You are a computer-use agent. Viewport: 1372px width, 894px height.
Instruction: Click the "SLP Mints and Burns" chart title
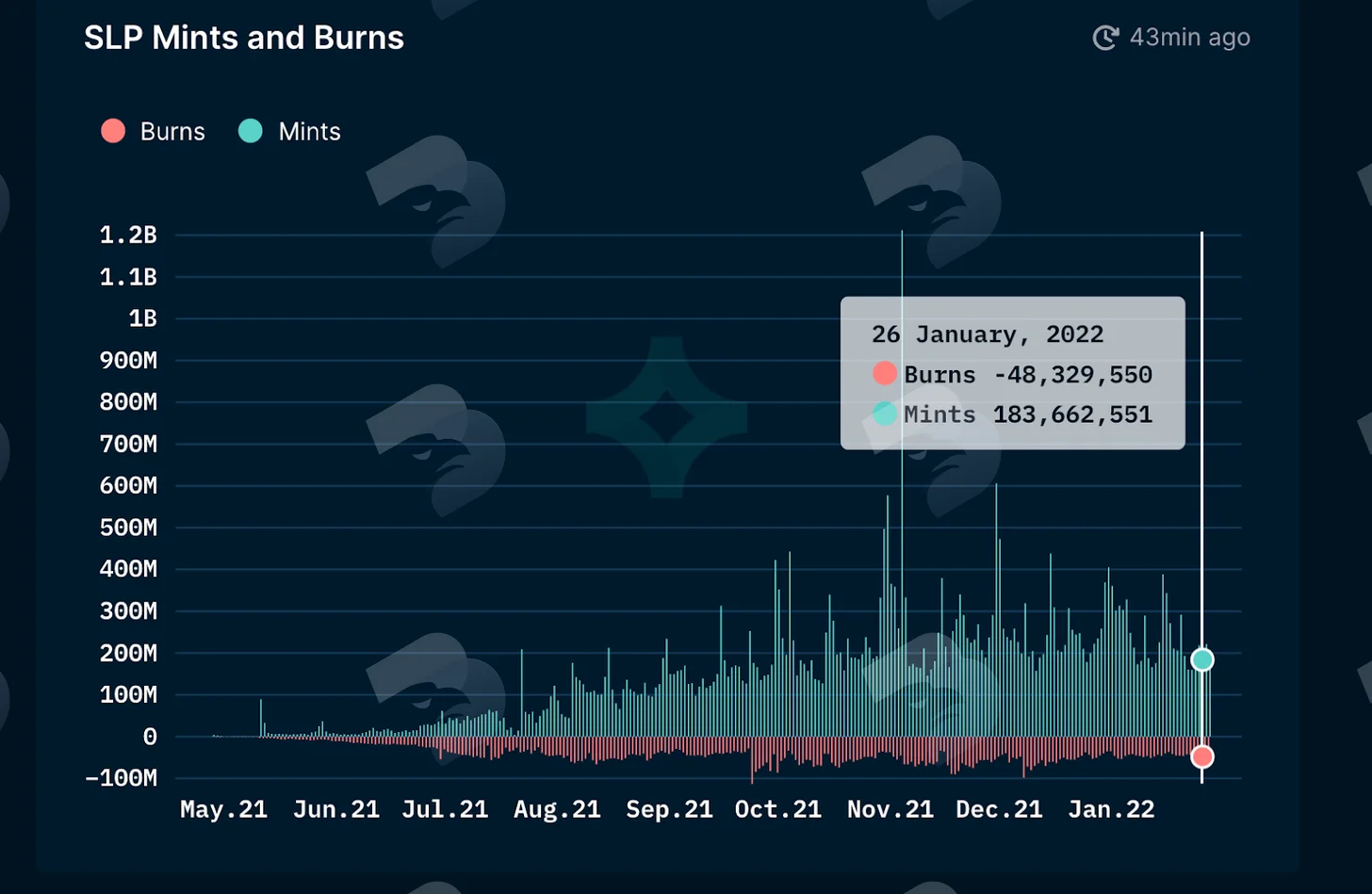pyautogui.click(x=244, y=38)
